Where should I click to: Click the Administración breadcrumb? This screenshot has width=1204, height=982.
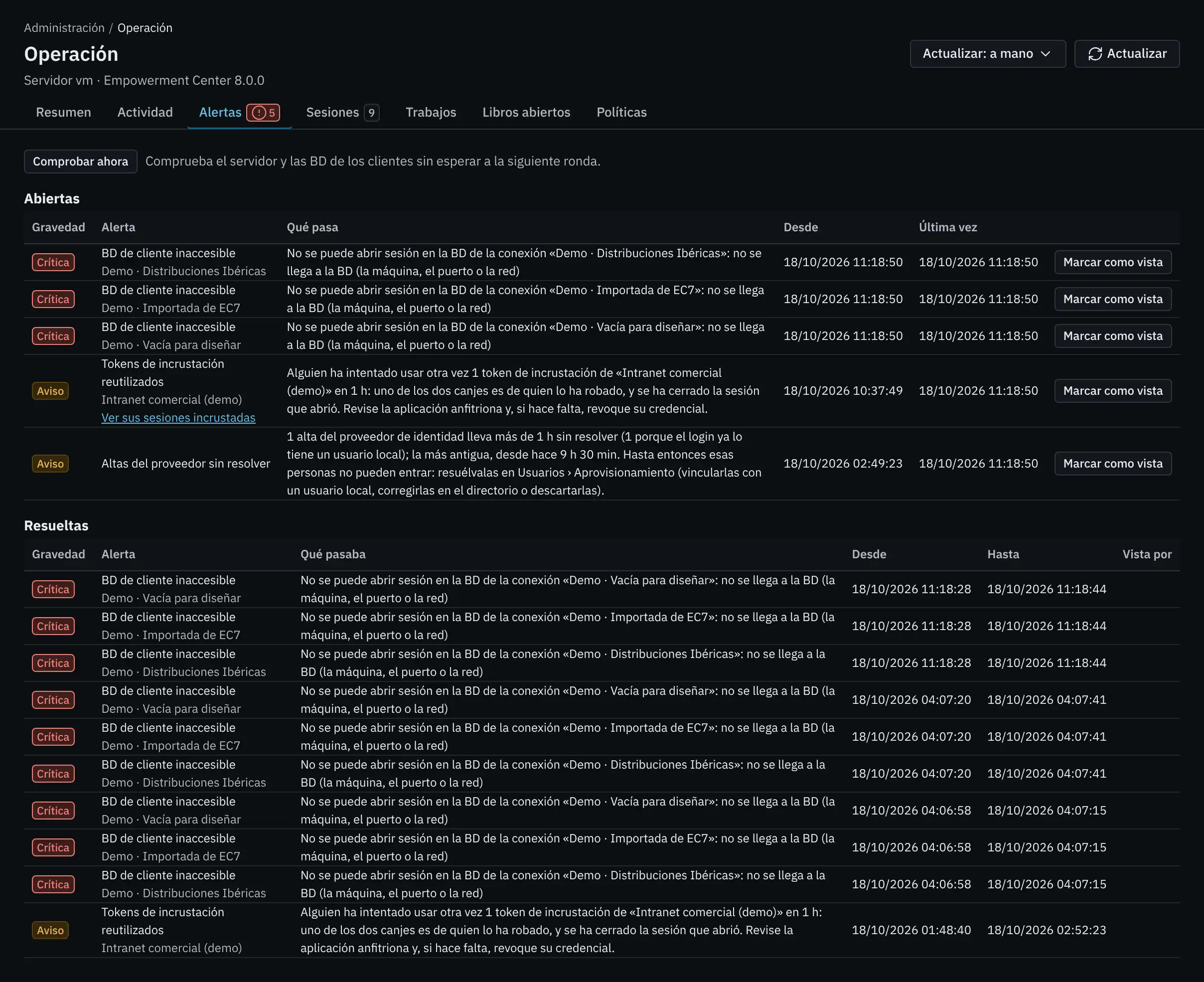[x=64, y=28]
